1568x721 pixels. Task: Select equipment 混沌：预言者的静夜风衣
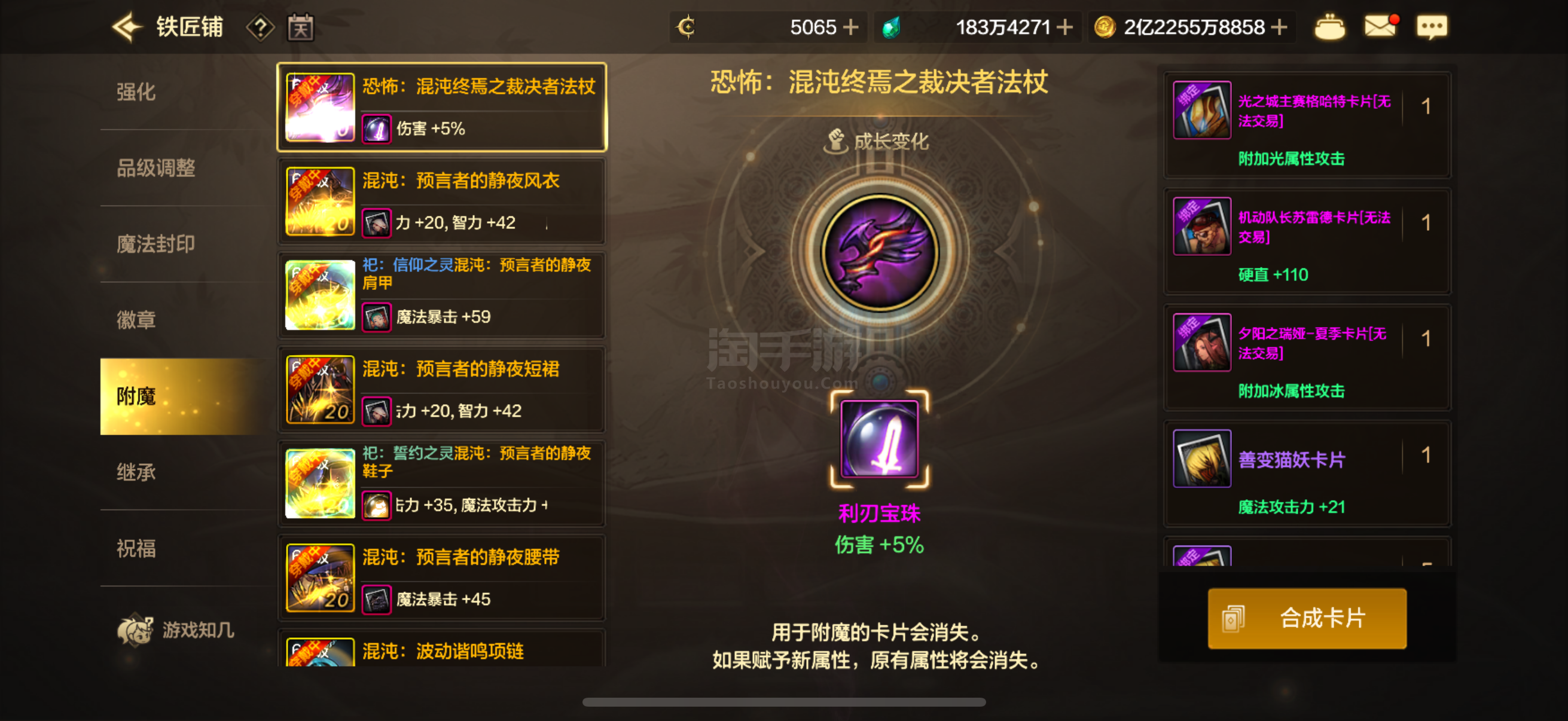(441, 201)
